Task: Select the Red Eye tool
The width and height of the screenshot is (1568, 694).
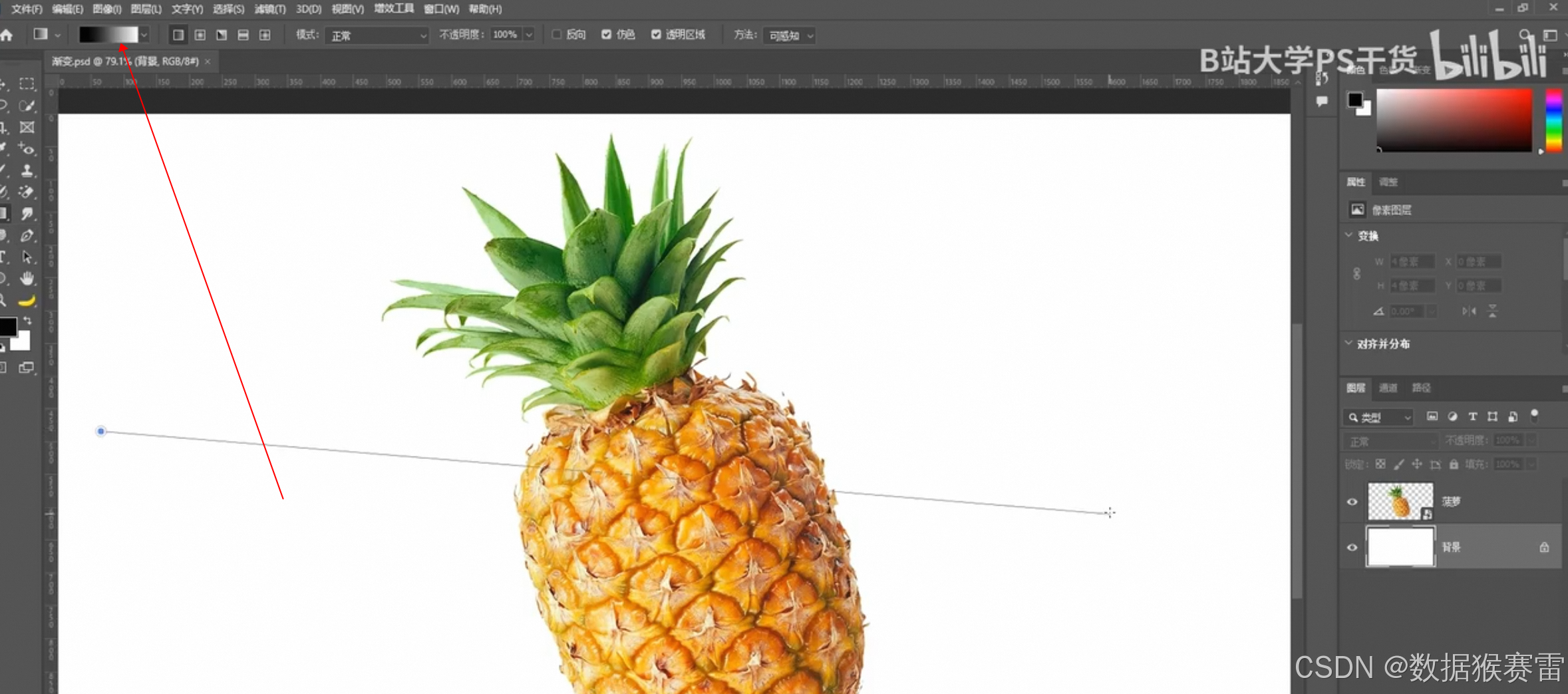Action: pyautogui.click(x=27, y=149)
